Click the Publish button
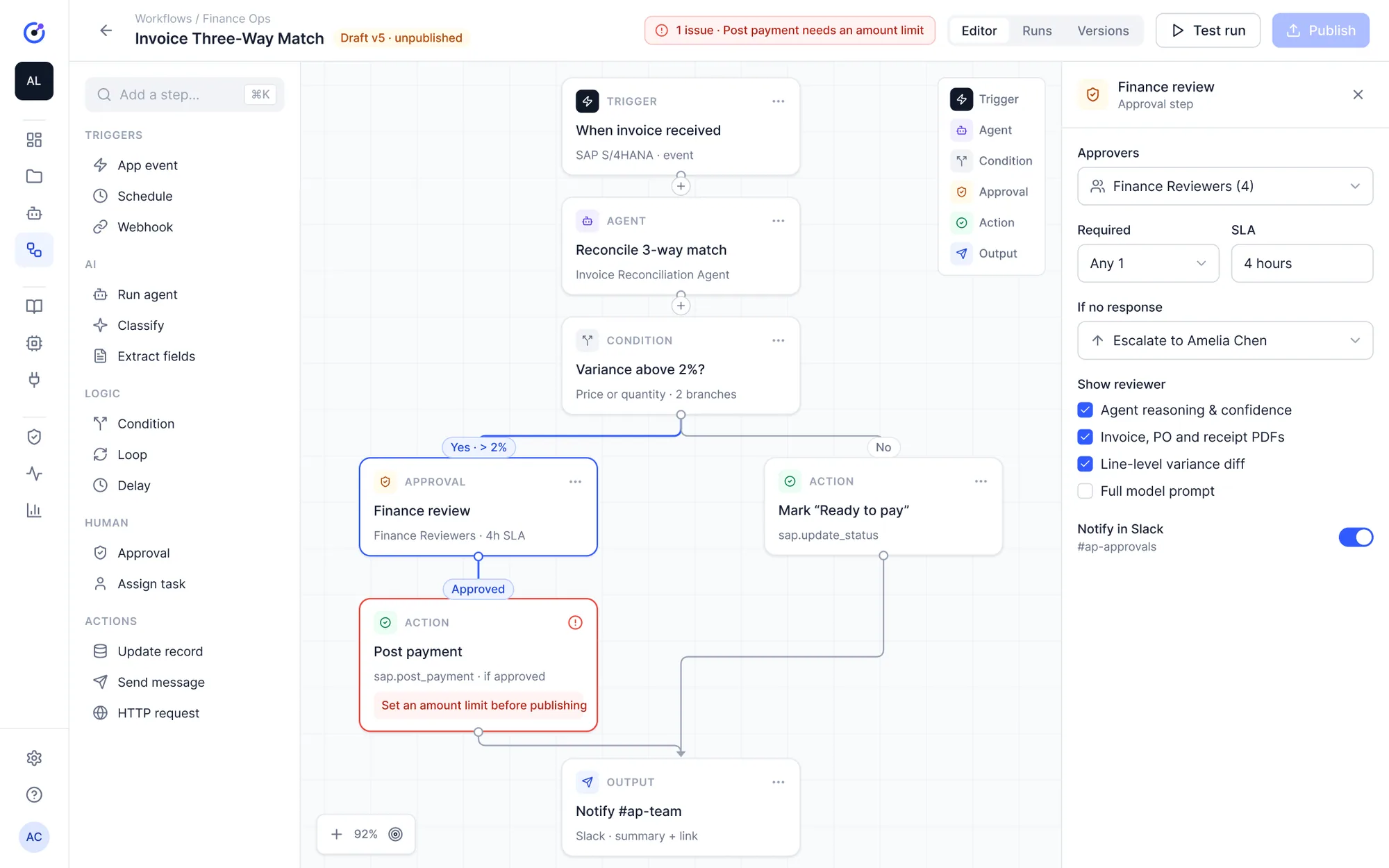Image resolution: width=1389 pixels, height=868 pixels. tap(1320, 31)
